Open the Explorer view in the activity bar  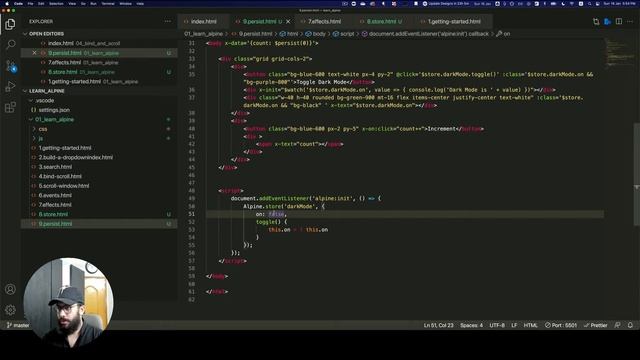coord(10,24)
